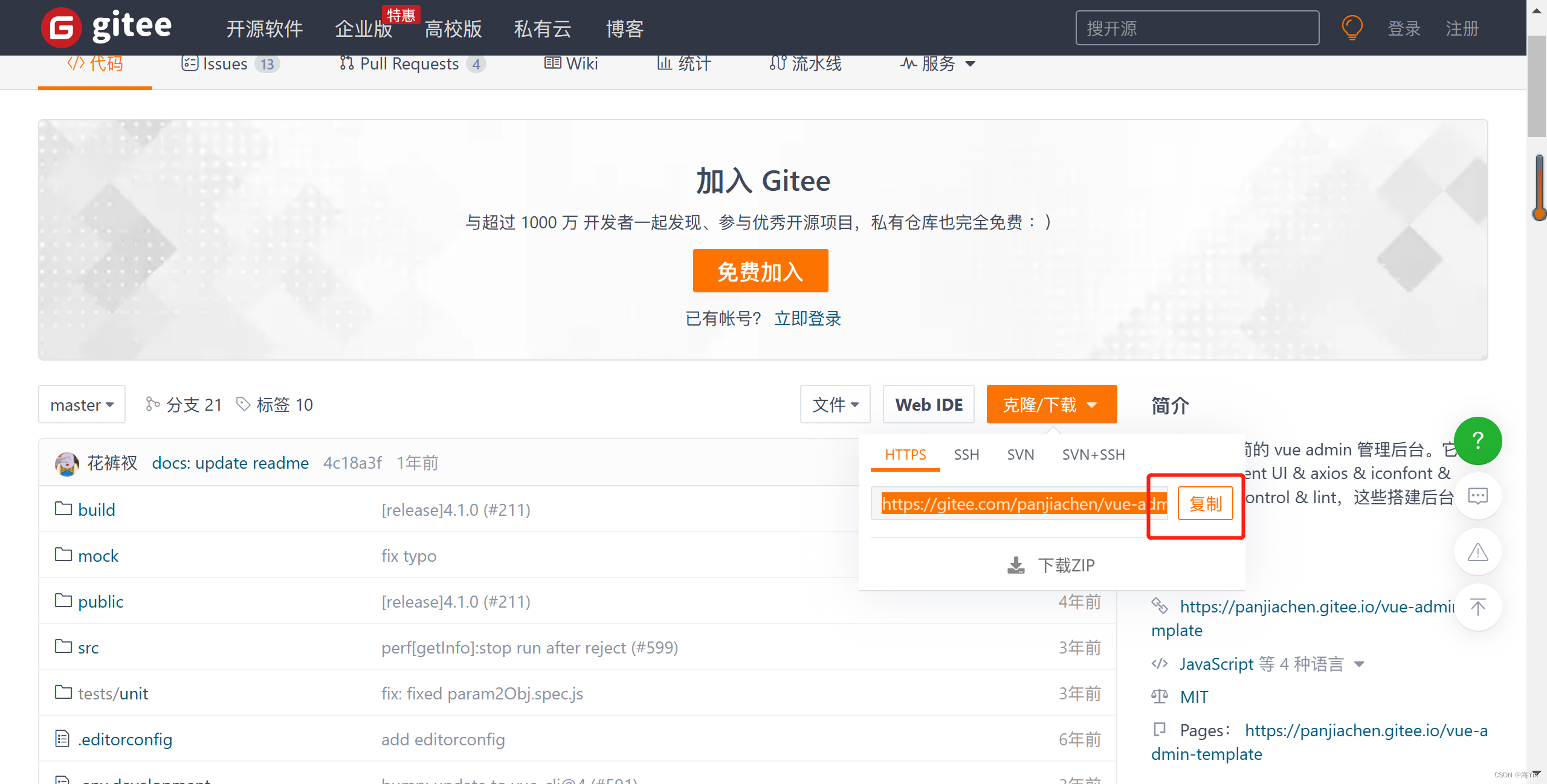Open the MIT license link
Viewport: 1547px width, 784px height.
coord(1194,697)
